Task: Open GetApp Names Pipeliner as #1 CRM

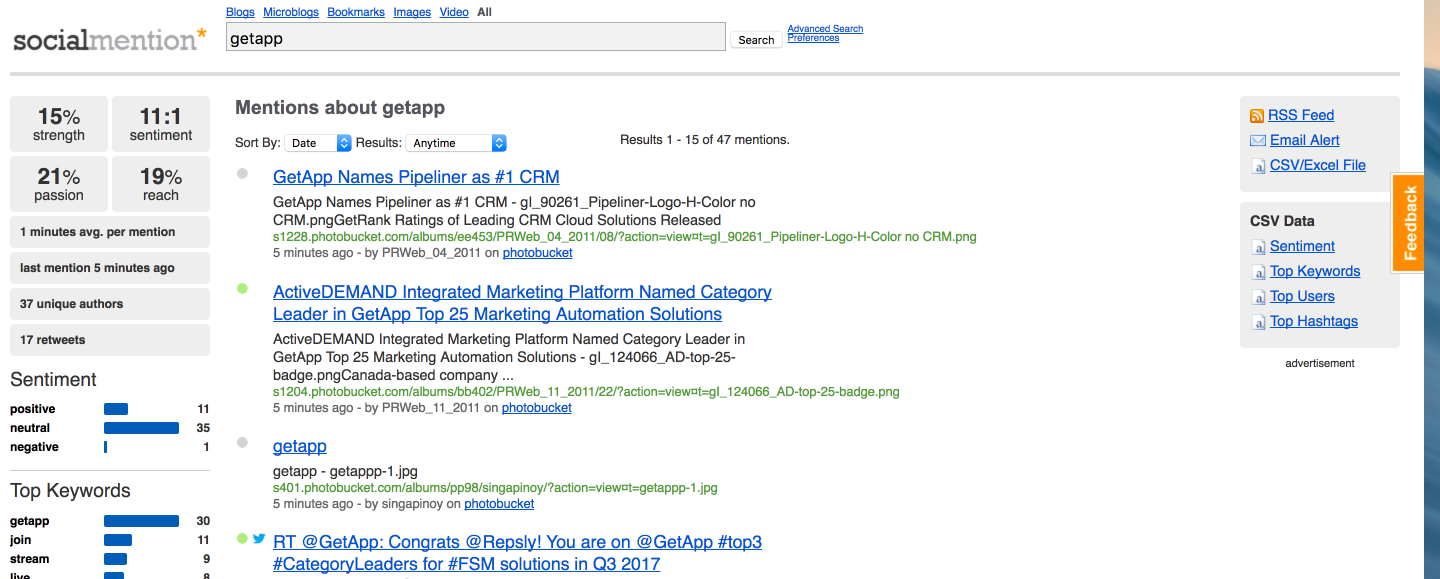Action: 416,177
